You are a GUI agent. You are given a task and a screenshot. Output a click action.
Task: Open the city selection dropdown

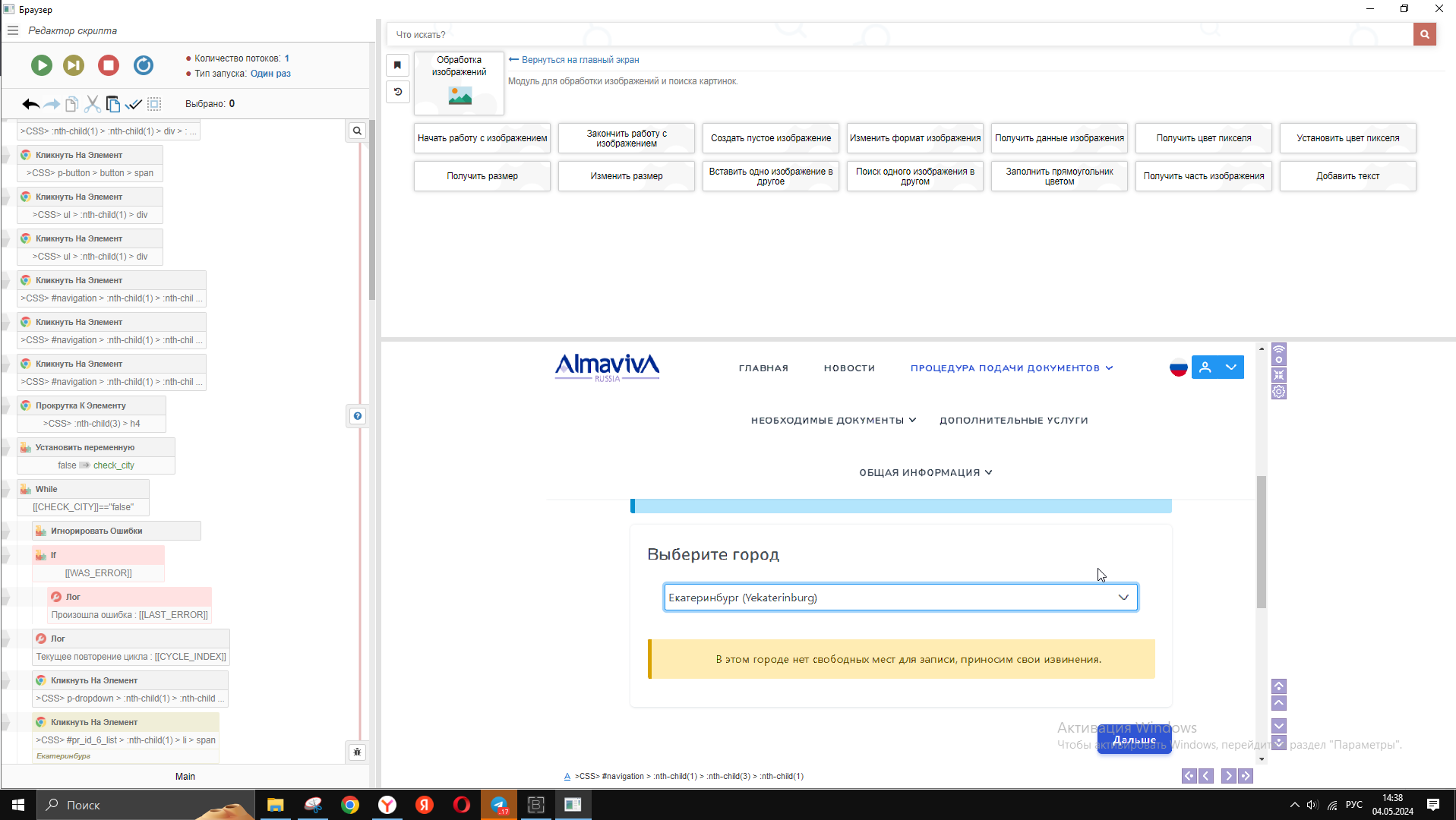900,598
